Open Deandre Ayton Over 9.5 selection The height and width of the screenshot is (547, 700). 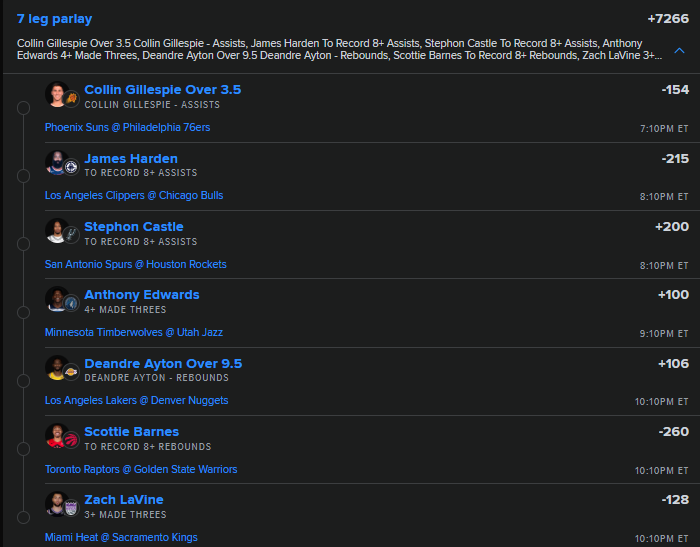pos(163,363)
